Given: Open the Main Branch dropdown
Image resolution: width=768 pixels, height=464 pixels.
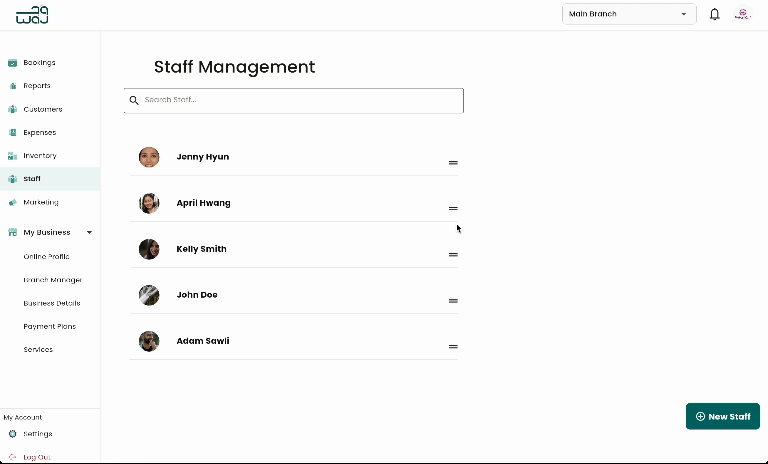Looking at the screenshot, I should pos(629,14).
